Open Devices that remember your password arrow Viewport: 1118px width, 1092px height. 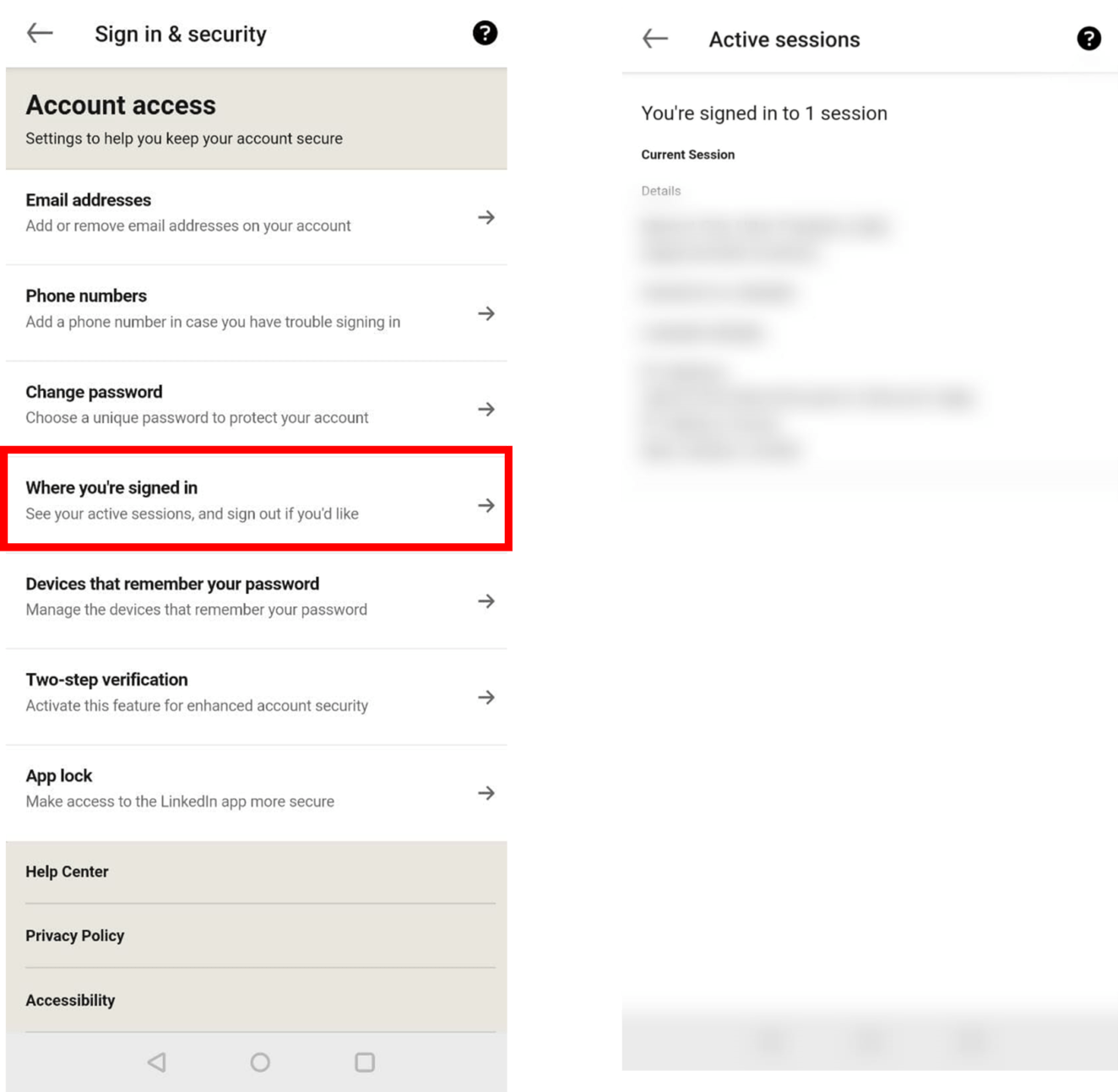click(x=486, y=601)
